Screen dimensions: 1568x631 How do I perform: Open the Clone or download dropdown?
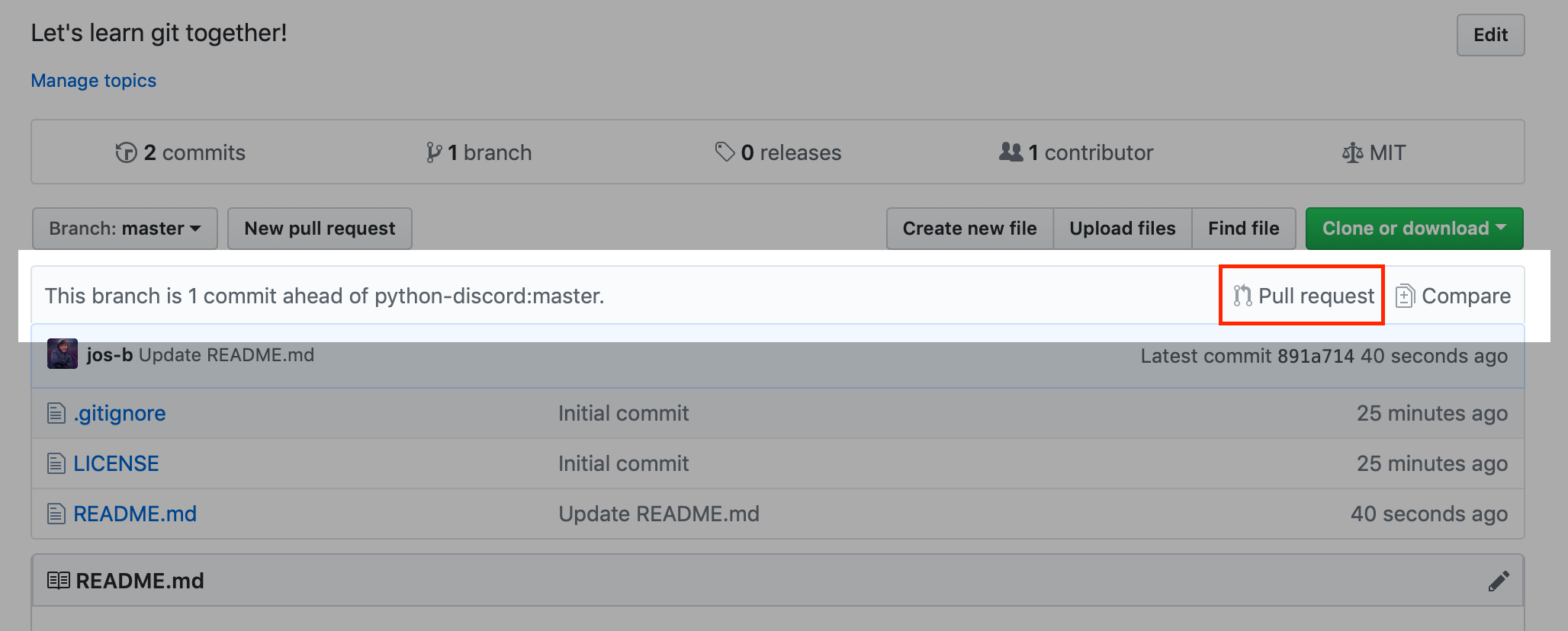click(1414, 229)
